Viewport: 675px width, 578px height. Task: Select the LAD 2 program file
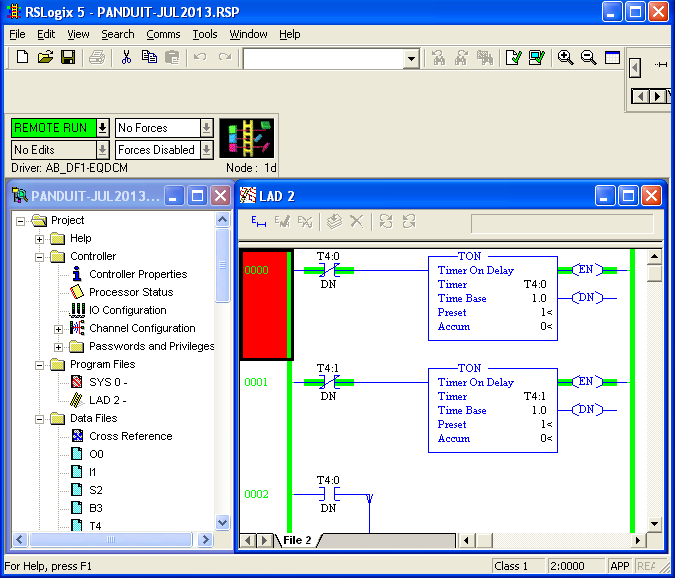[107, 400]
